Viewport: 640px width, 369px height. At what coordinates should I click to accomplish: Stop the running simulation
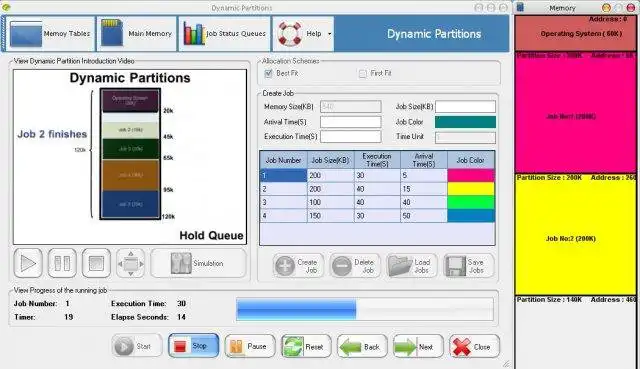(193, 346)
